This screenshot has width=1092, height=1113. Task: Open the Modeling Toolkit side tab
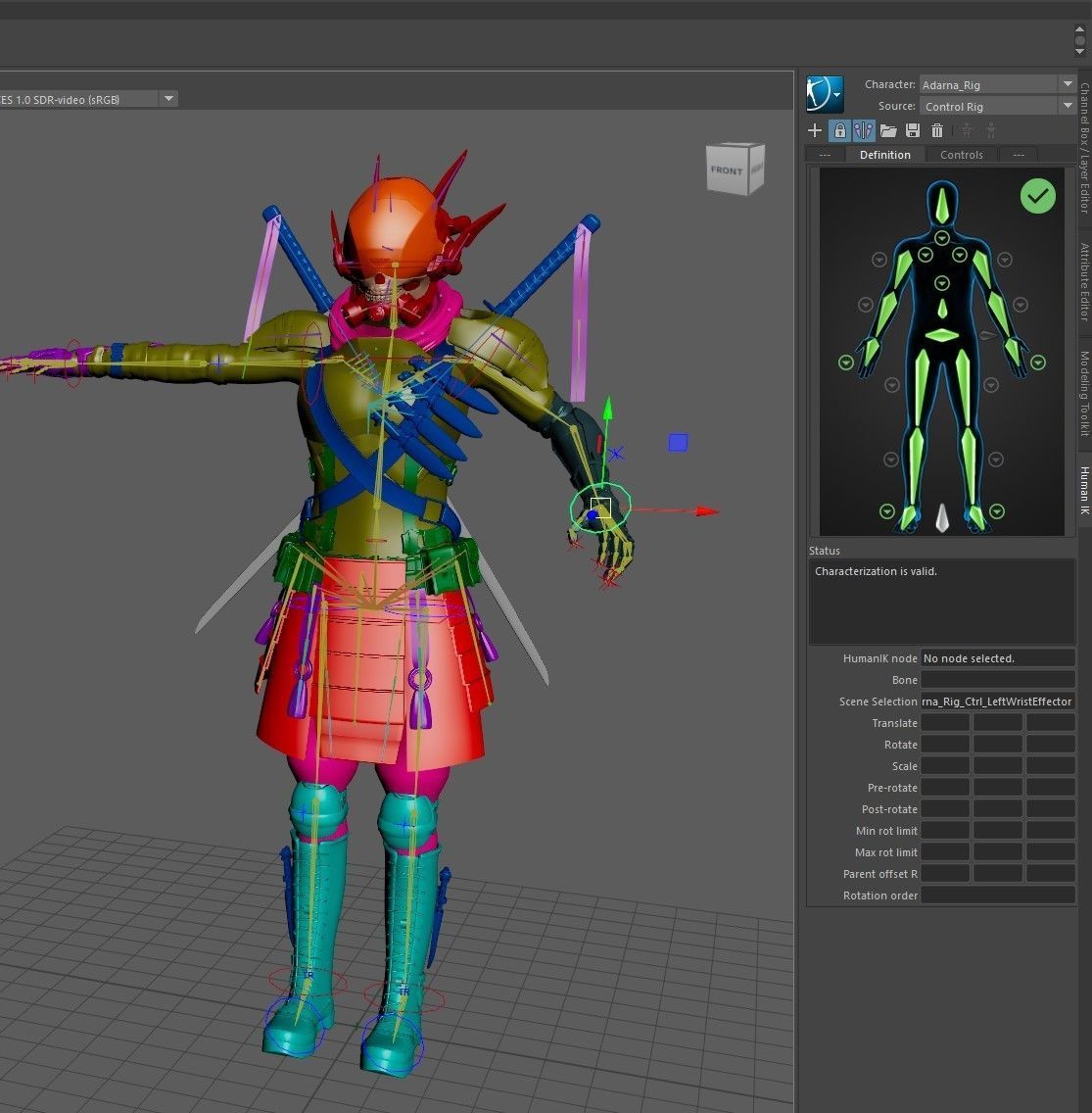tap(1084, 394)
